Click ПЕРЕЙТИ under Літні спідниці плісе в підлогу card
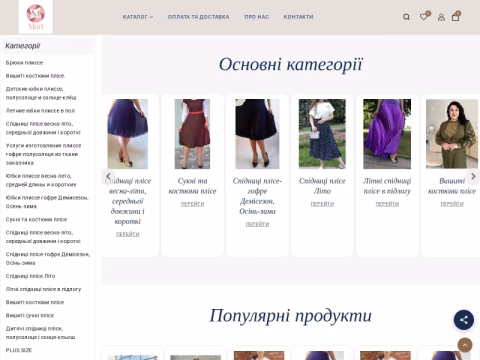 click(387, 204)
